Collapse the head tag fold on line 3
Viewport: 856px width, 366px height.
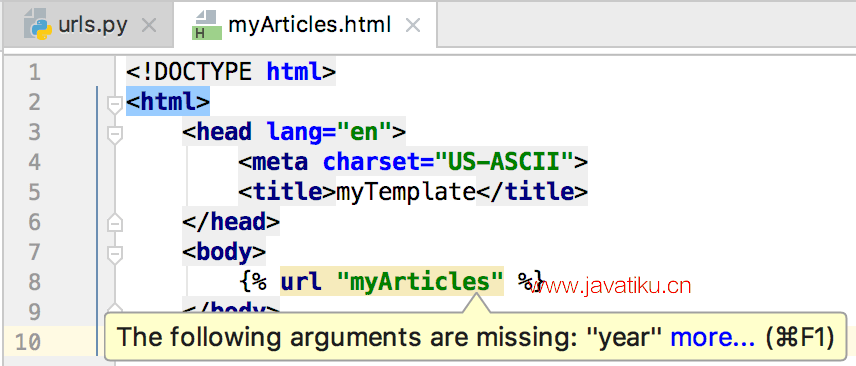(115, 133)
